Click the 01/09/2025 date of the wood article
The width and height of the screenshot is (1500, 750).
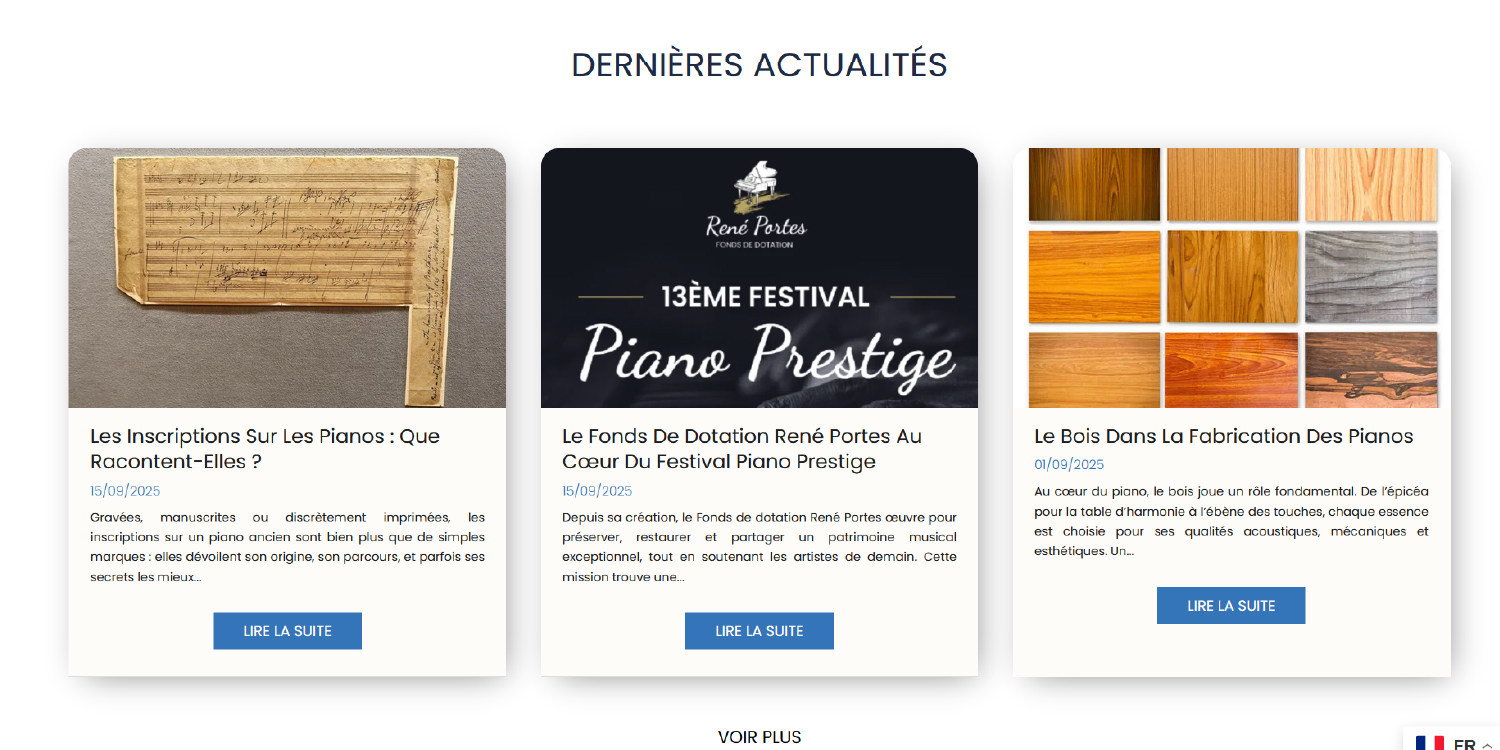click(x=1069, y=465)
